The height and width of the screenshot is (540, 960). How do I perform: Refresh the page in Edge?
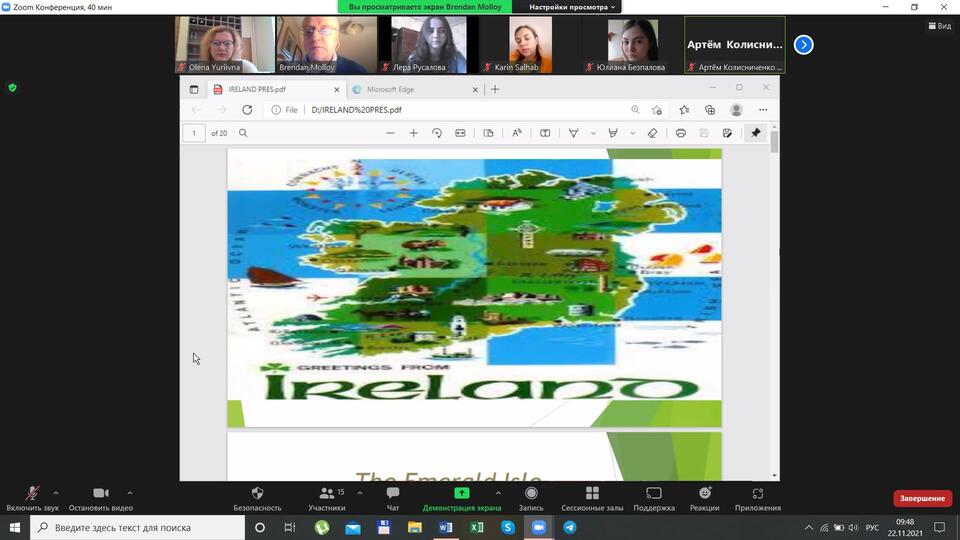(x=247, y=110)
